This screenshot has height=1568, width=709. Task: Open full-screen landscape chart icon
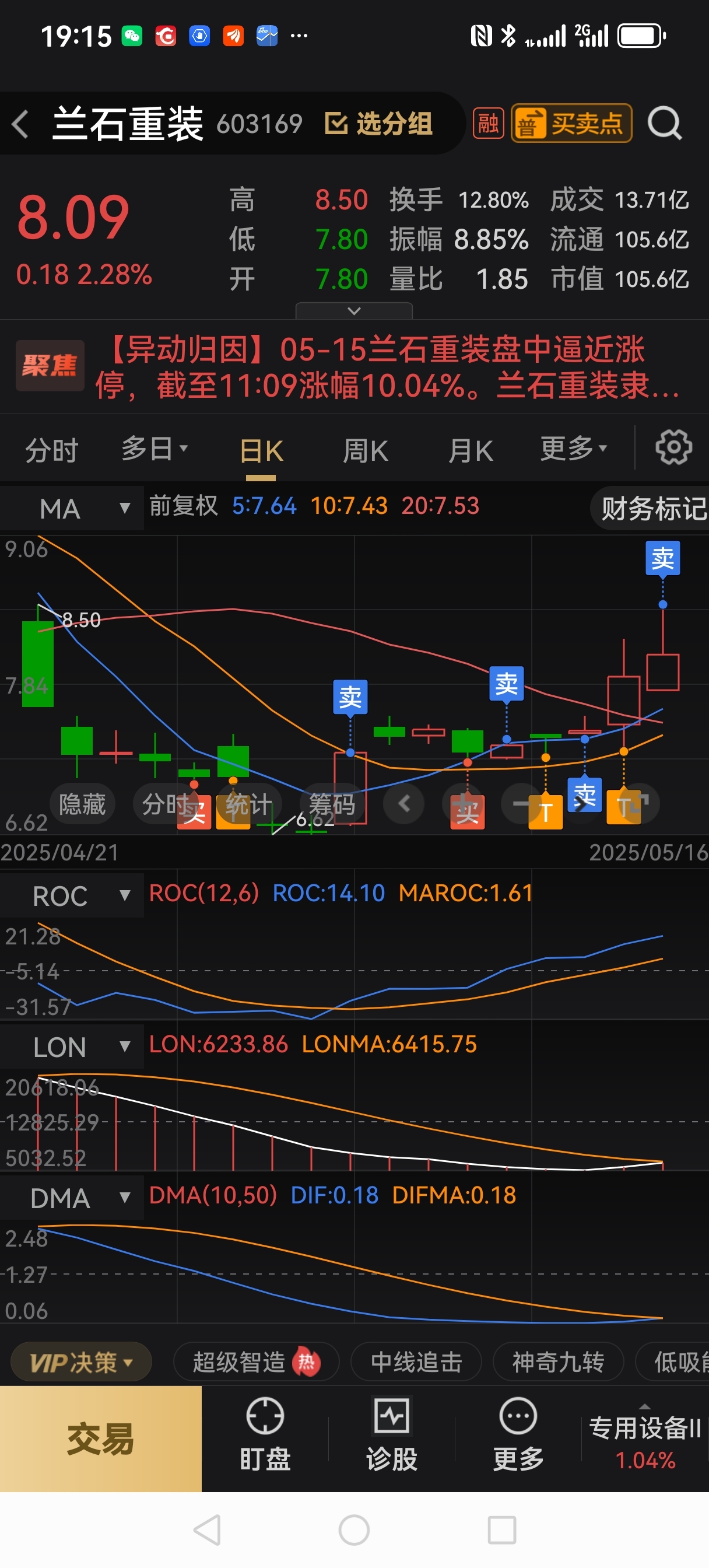coord(639,804)
